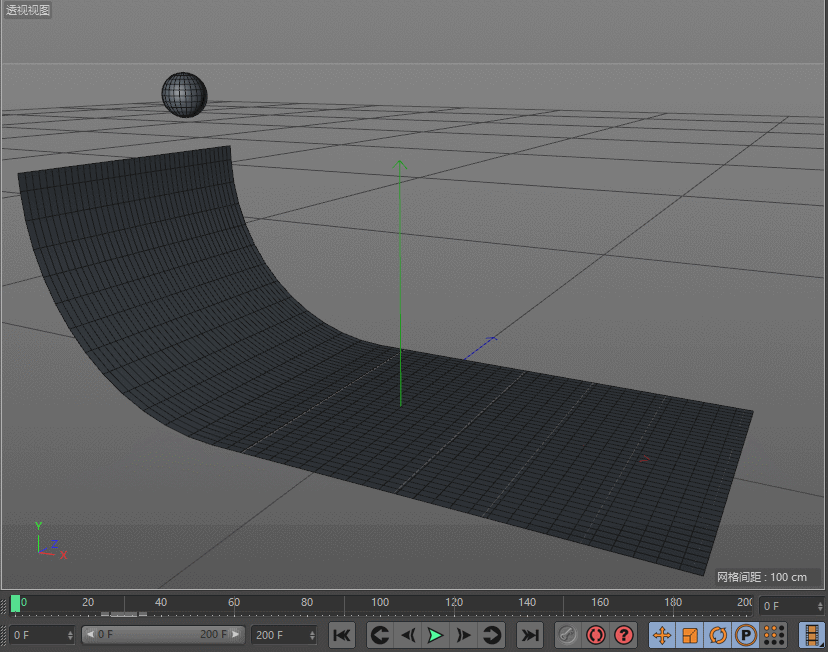The width and height of the screenshot is (828, 652).
Task: Step forward one frame
Action: (463, 635)
